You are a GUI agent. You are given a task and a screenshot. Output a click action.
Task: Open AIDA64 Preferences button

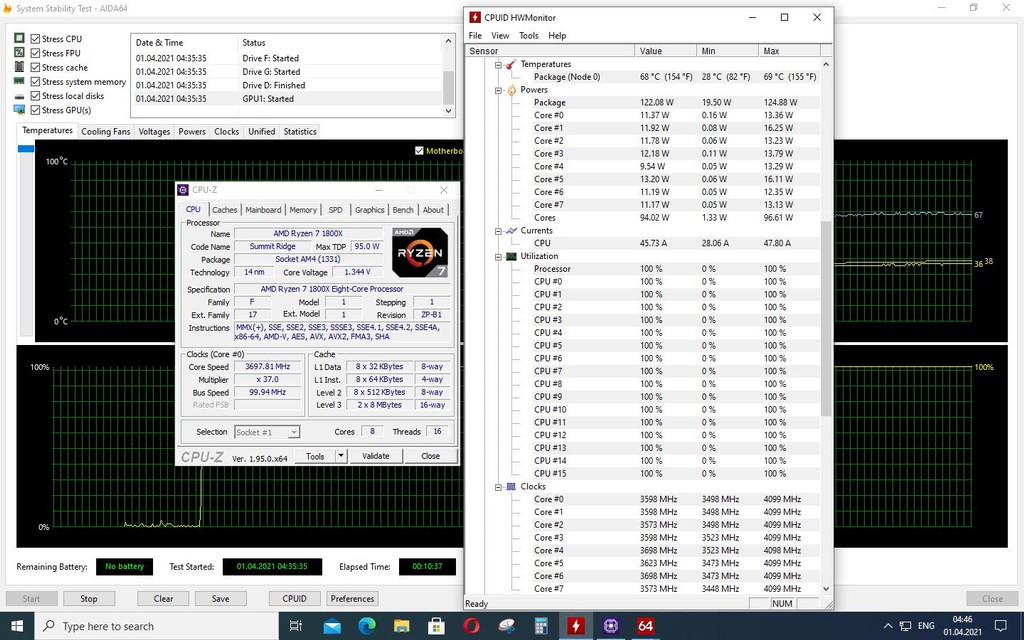(x=352, y=599)
